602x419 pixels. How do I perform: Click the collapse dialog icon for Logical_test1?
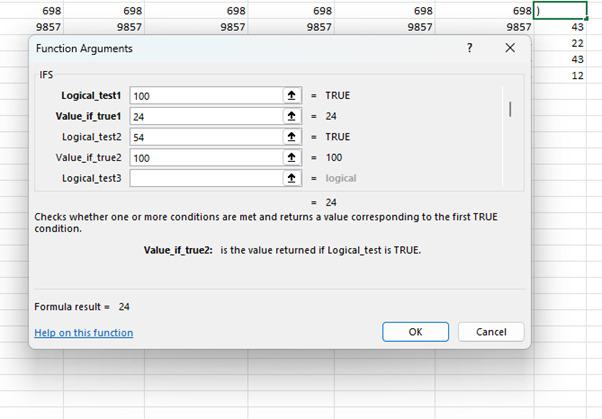pyautogui.click(x=292, y=96)
